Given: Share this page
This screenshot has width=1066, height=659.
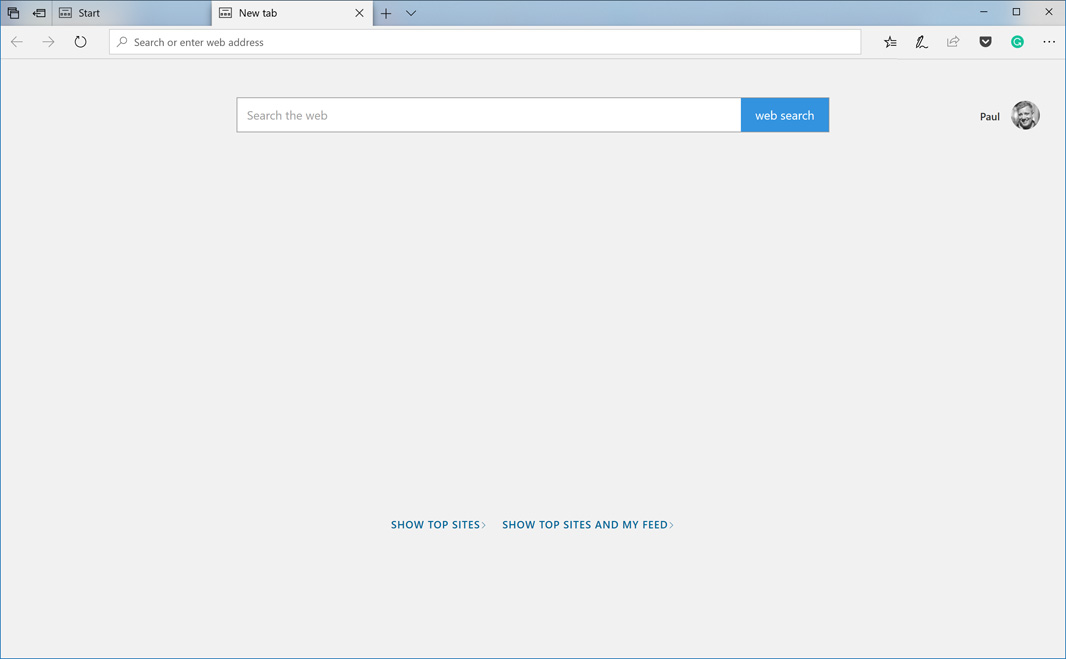Looking at the screenshot, I should [x=953, y=42].
